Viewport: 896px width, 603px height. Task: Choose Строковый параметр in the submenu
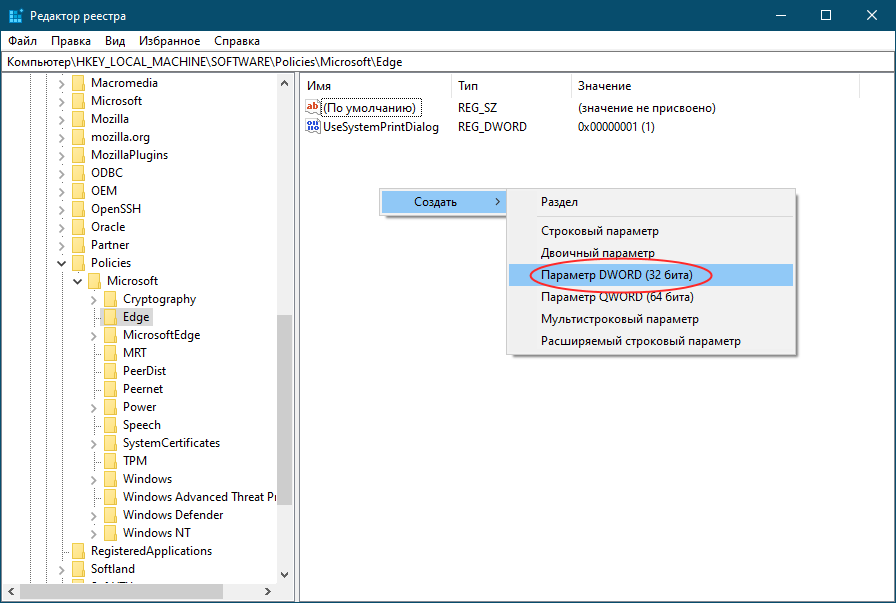click(x=650, y=231)
